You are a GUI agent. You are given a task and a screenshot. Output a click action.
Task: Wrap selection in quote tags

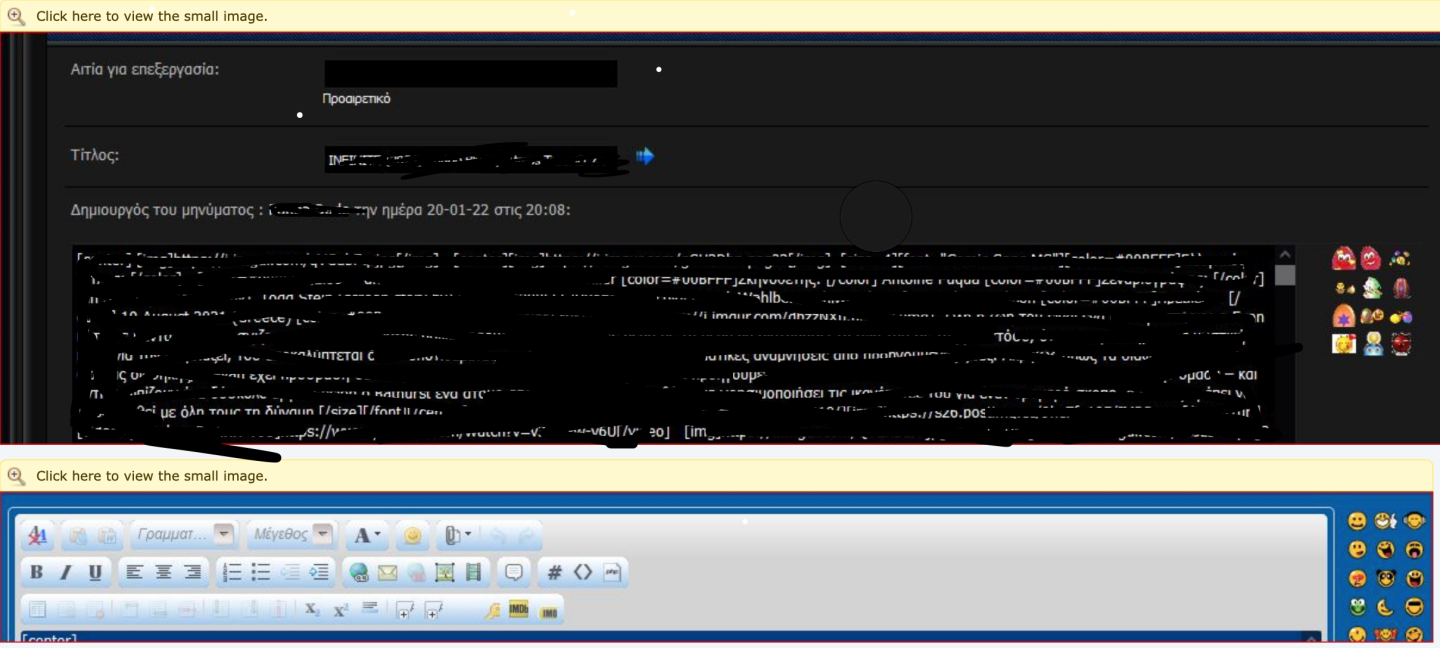coord(514,573)
